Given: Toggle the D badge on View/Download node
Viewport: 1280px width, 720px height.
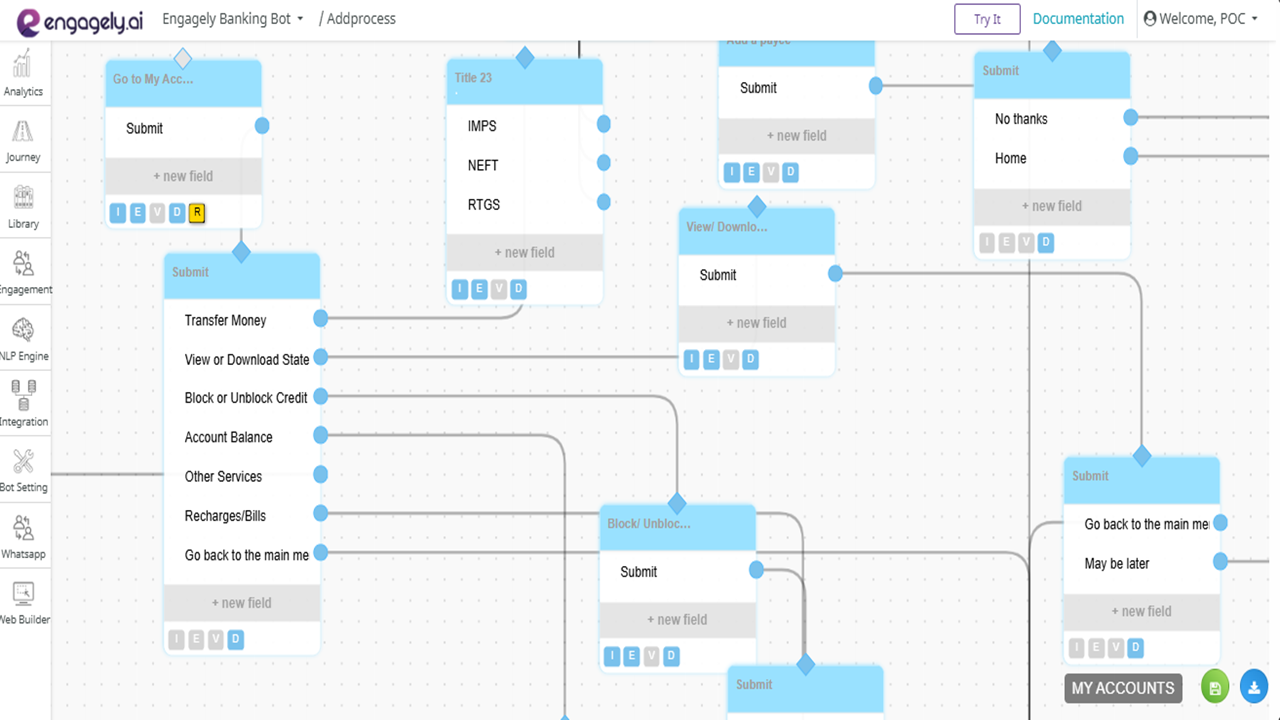Looking at the screenshot, I should click(751, 359).
